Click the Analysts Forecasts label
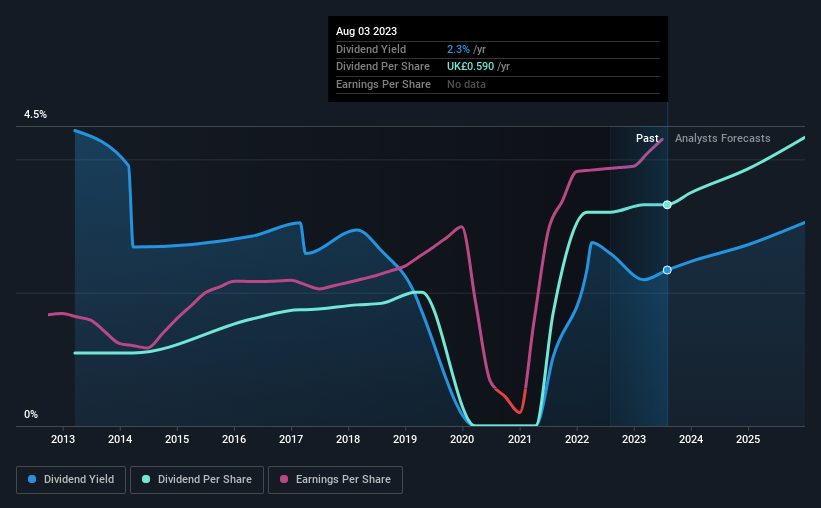Screen dimensions: 821x508 point(723,138)
